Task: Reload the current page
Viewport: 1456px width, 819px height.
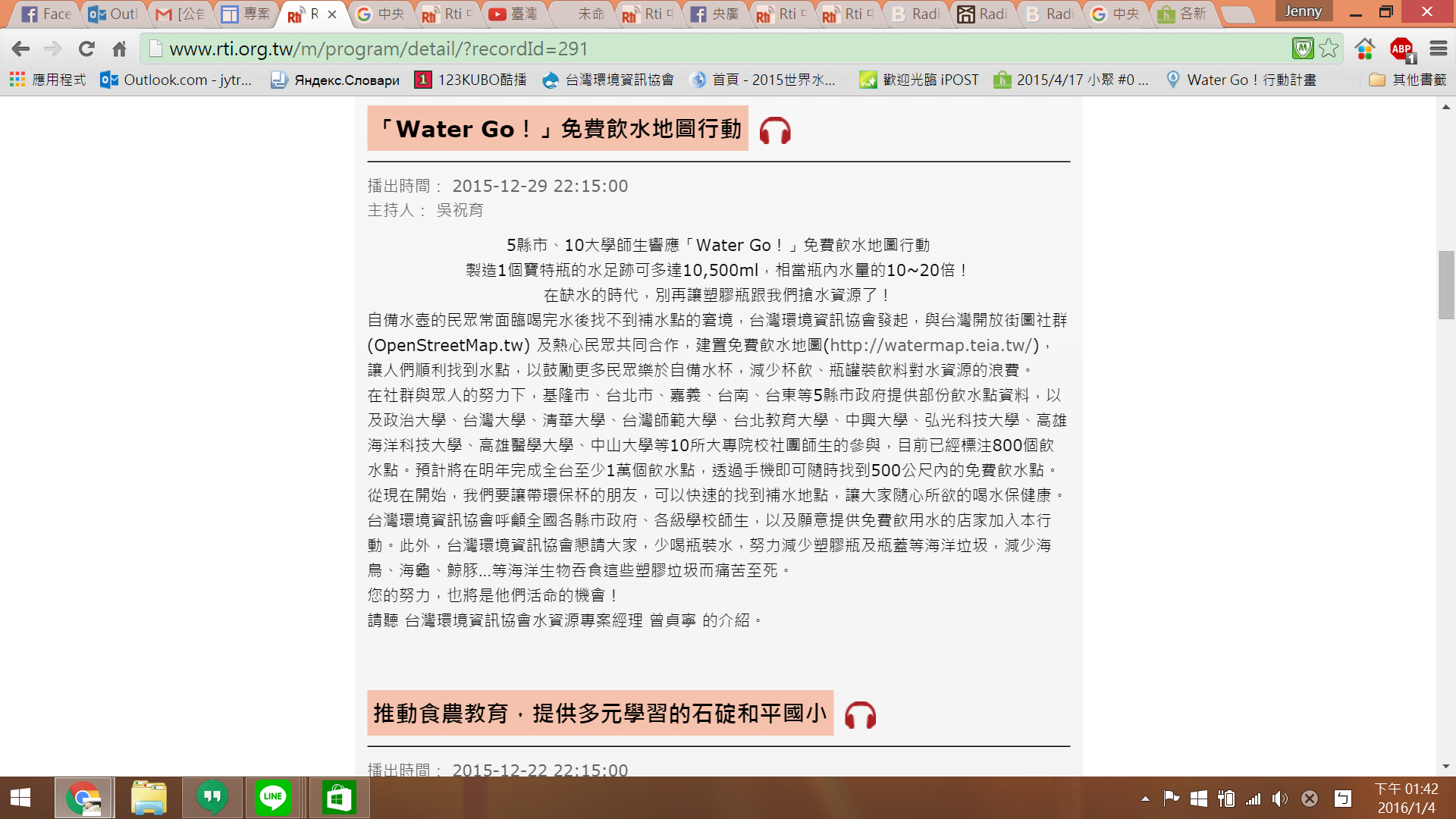Action: pos(86,49)
